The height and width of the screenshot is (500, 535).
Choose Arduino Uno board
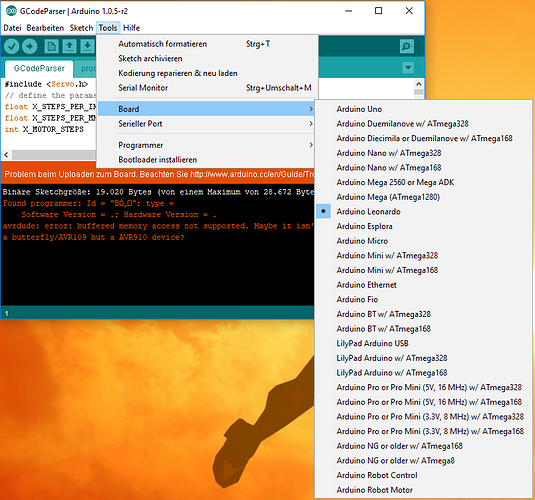pyautogui.click(x=424, y=109)
